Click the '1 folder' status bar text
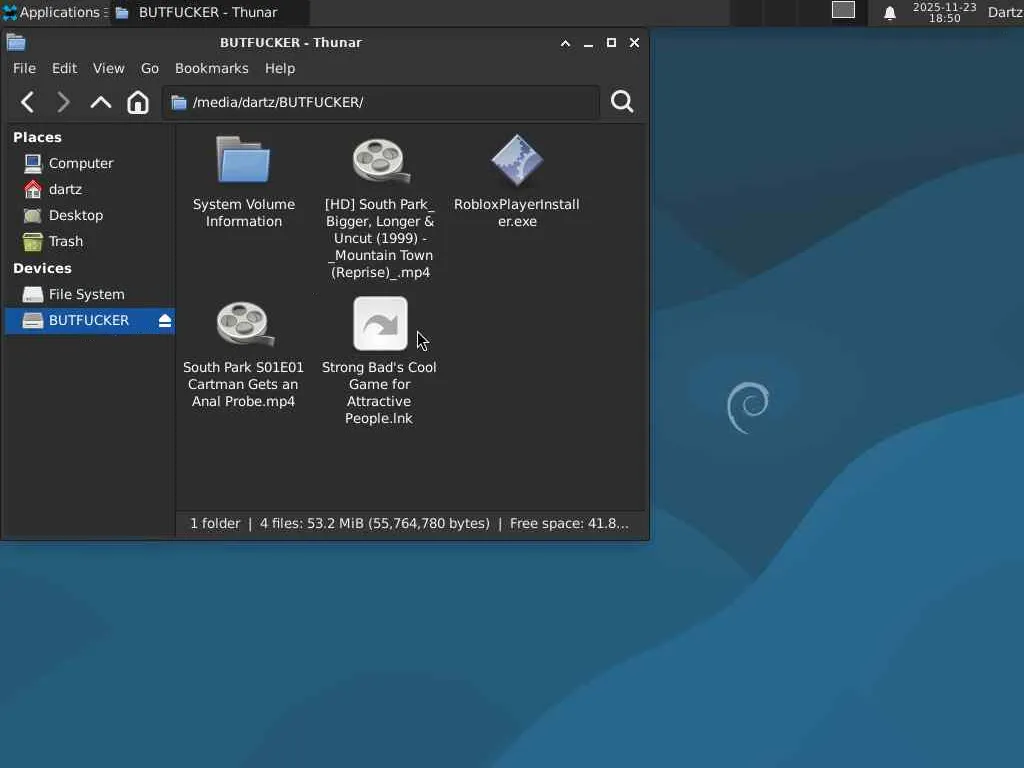Viewport: 1024px width, 768px height. point(215,524)
